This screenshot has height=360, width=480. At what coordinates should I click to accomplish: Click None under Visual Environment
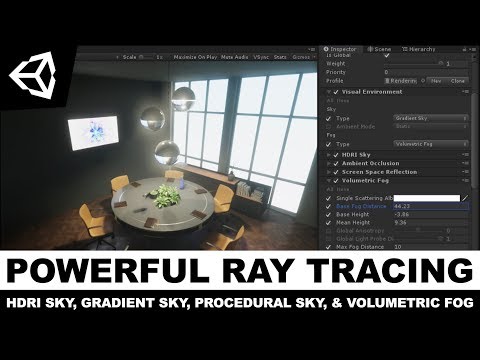(x=343, y=100)
